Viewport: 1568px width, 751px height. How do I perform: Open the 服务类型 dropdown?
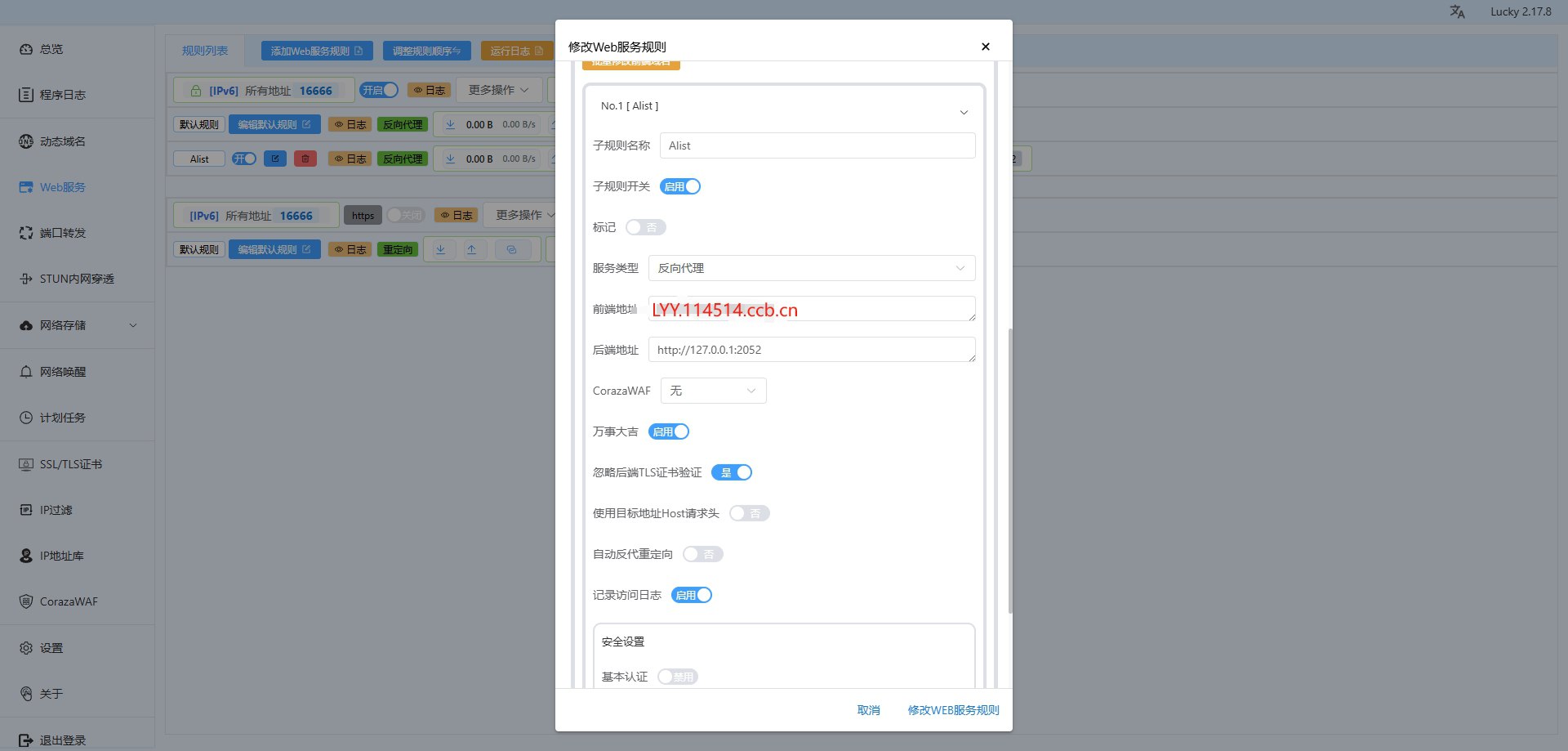pos(811,268)
